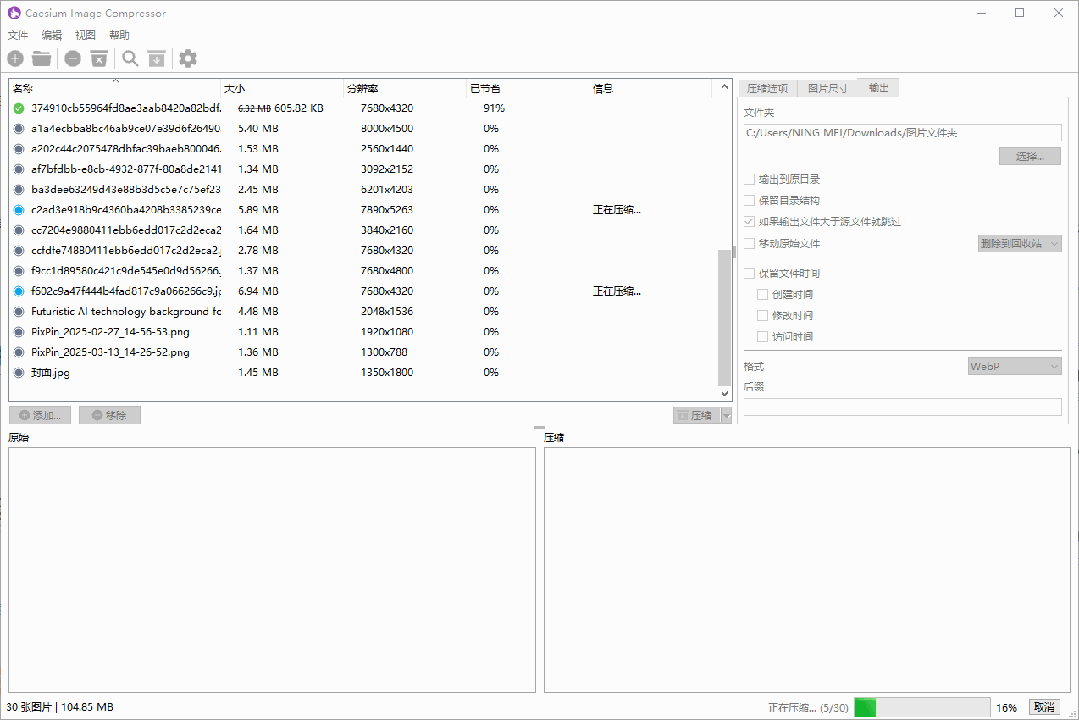The height and width of the screenshot is (720, 1079).
Task: Click the output folder path field
Action: (x=902, y=133)
